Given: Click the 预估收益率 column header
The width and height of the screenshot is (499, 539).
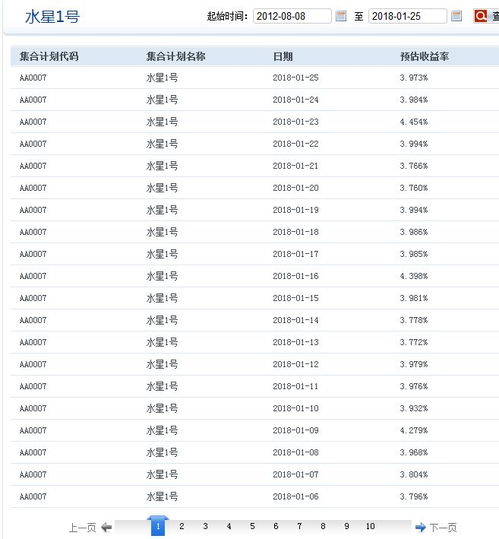Looking at the screenshot, I should 425,56.
